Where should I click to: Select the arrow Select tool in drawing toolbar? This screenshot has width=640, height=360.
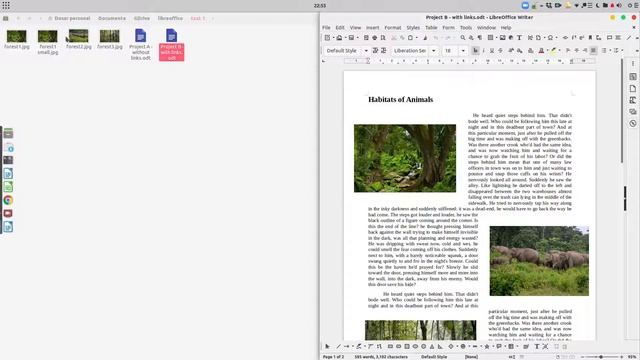pos(327,347)
